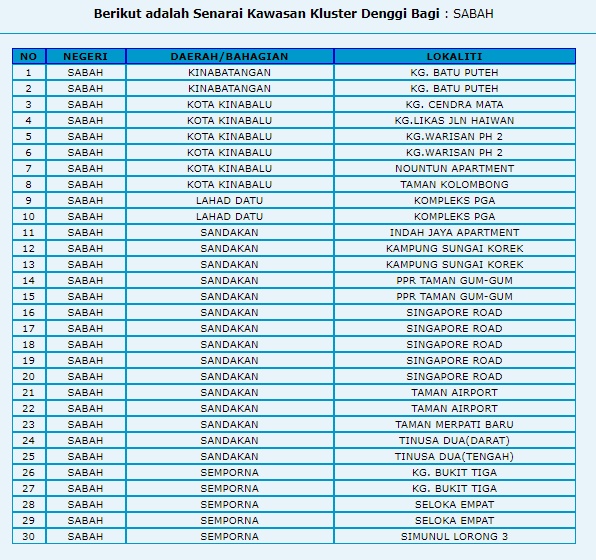Click the NOUNTUN APARTMENT cell
Image resolution: width=596 pixels, height=560 pixels.
455,168
